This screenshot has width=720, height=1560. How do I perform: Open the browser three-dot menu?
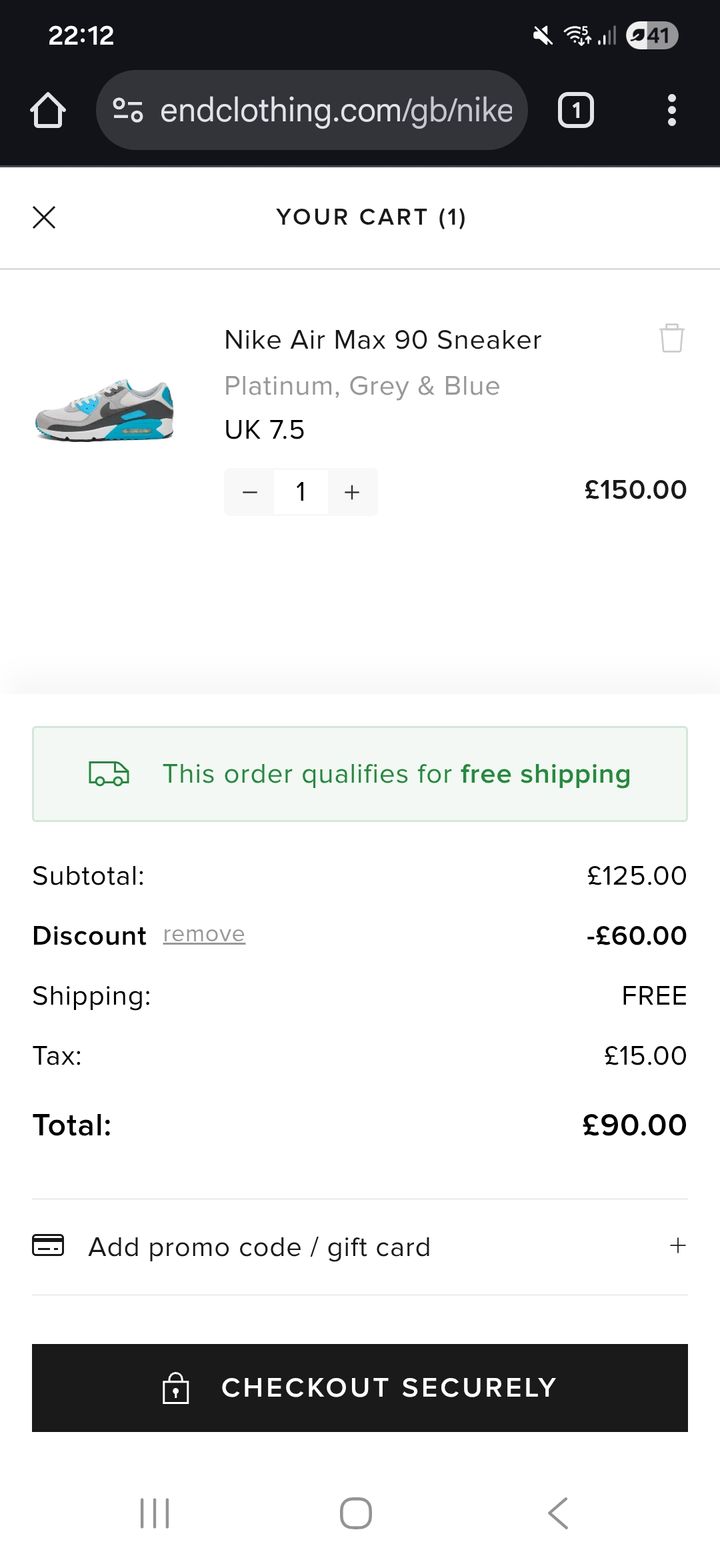coord(671,110)
